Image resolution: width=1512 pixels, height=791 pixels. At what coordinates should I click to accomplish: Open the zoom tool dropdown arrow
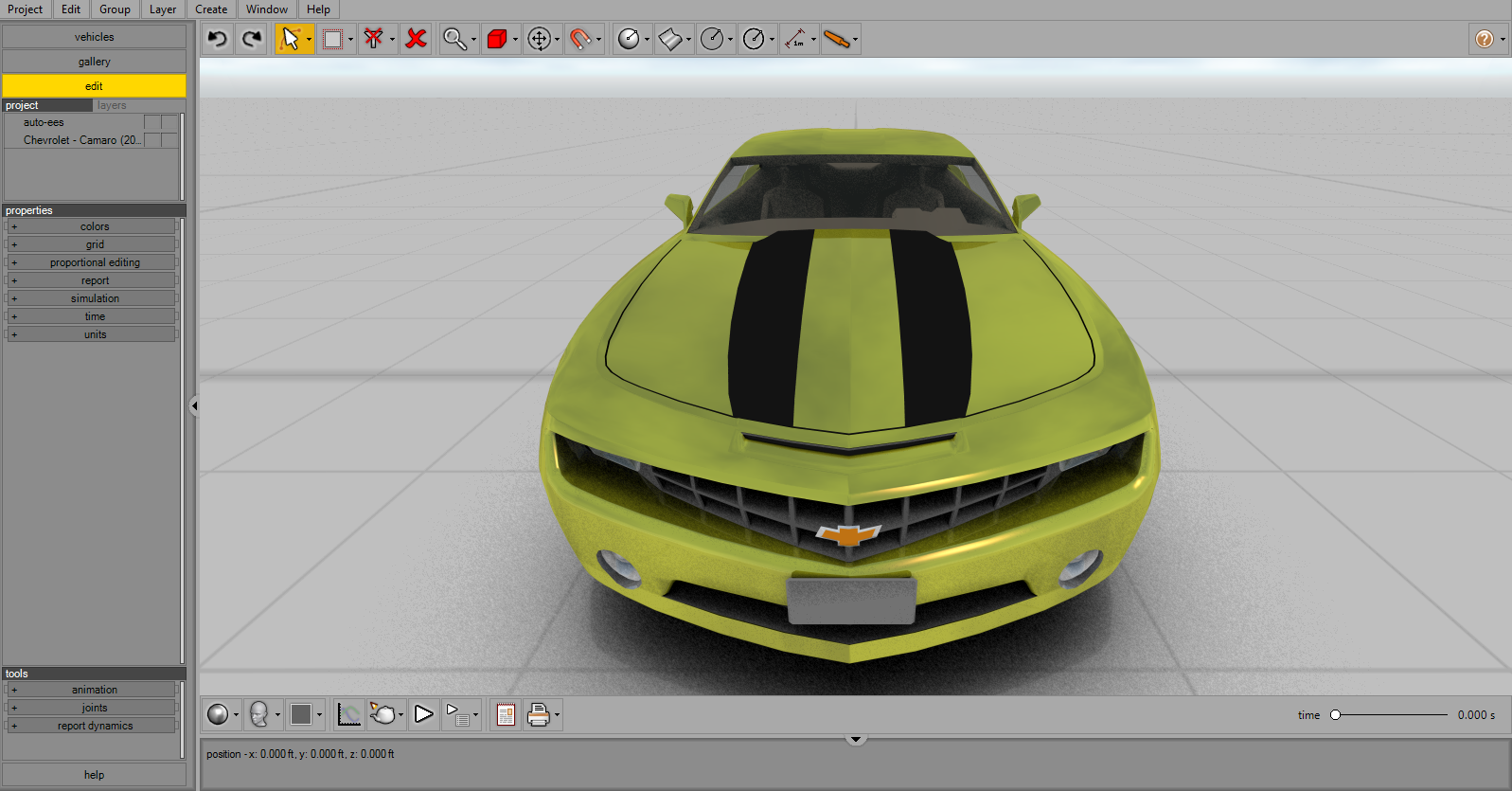474,40
